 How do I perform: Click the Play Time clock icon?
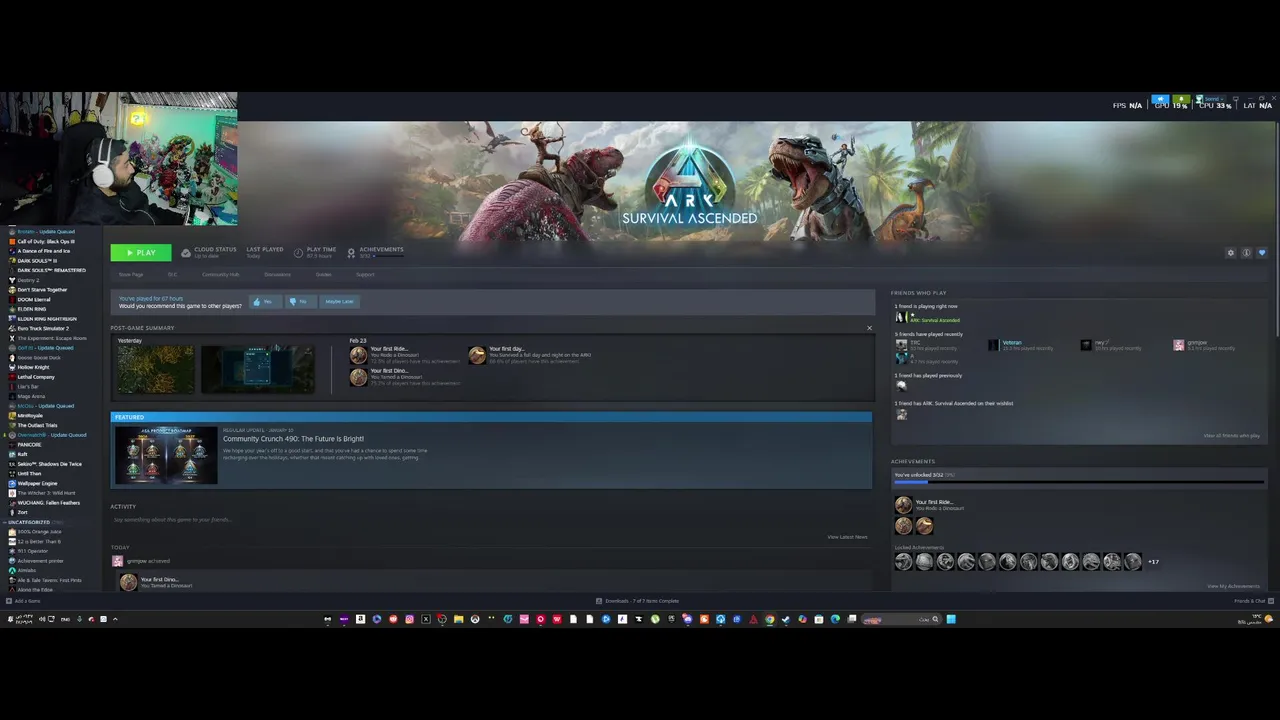pos(298,253)
